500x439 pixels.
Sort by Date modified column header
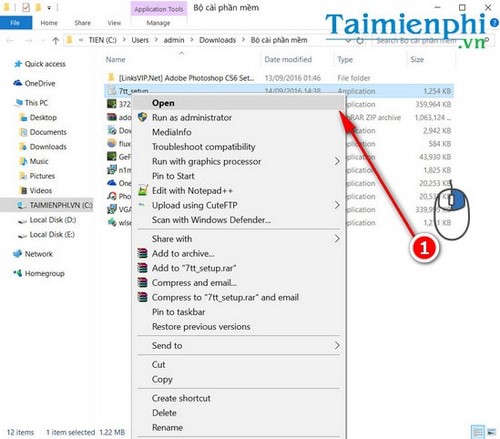coord(288,60)
